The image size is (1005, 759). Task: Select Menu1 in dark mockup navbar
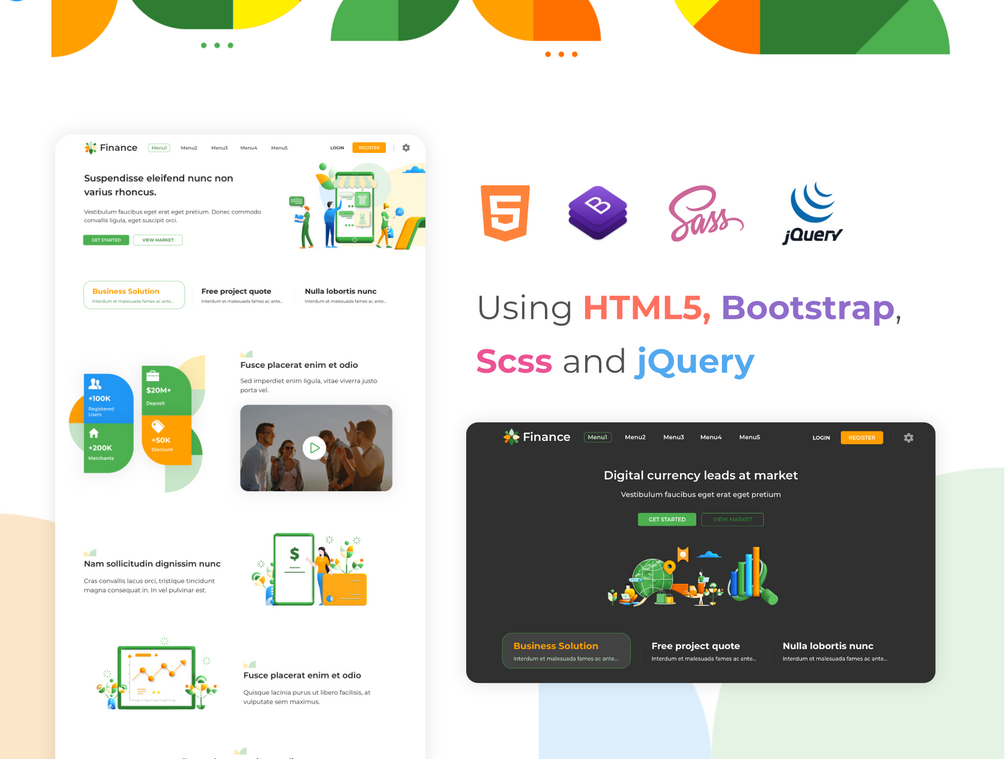[x=598, y=437]
